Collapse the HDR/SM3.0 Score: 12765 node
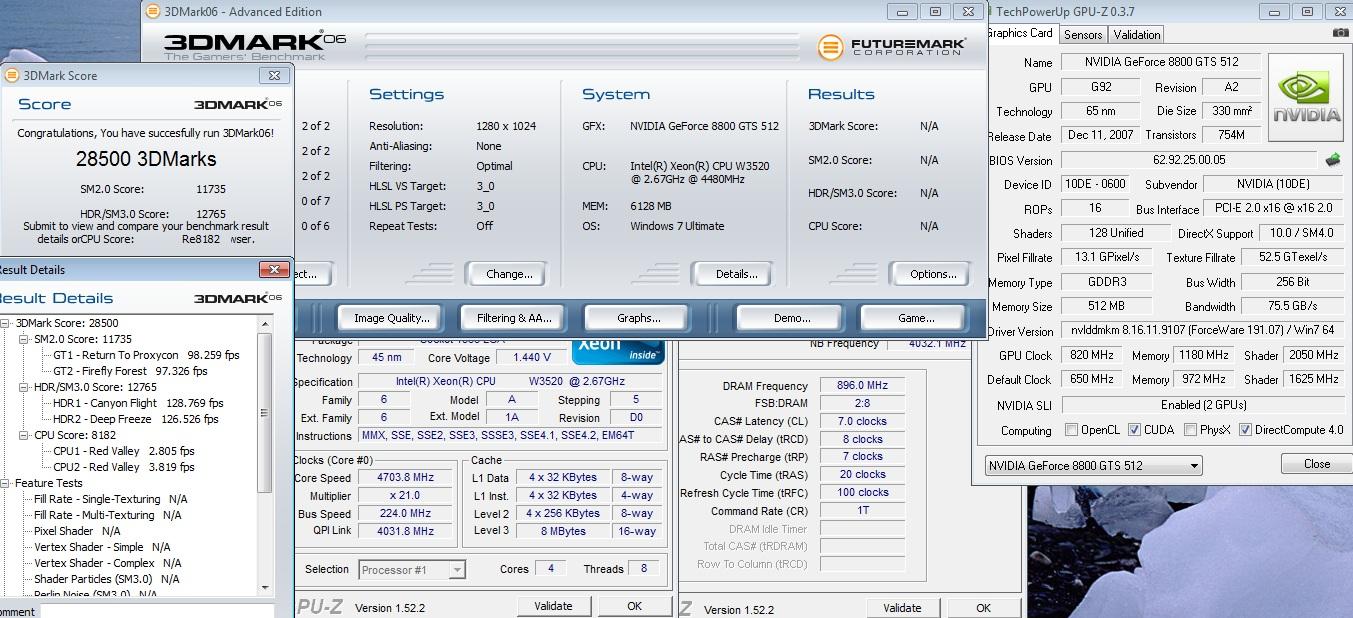Viewport: 1353px width, 618px height. [25, 387]
